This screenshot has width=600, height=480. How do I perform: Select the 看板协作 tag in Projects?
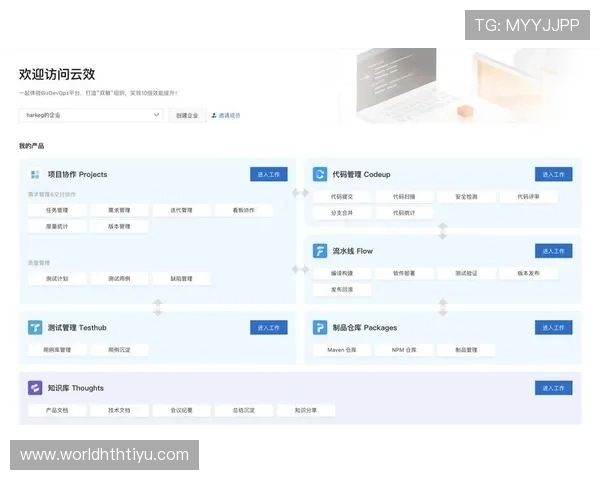(244, 210)
